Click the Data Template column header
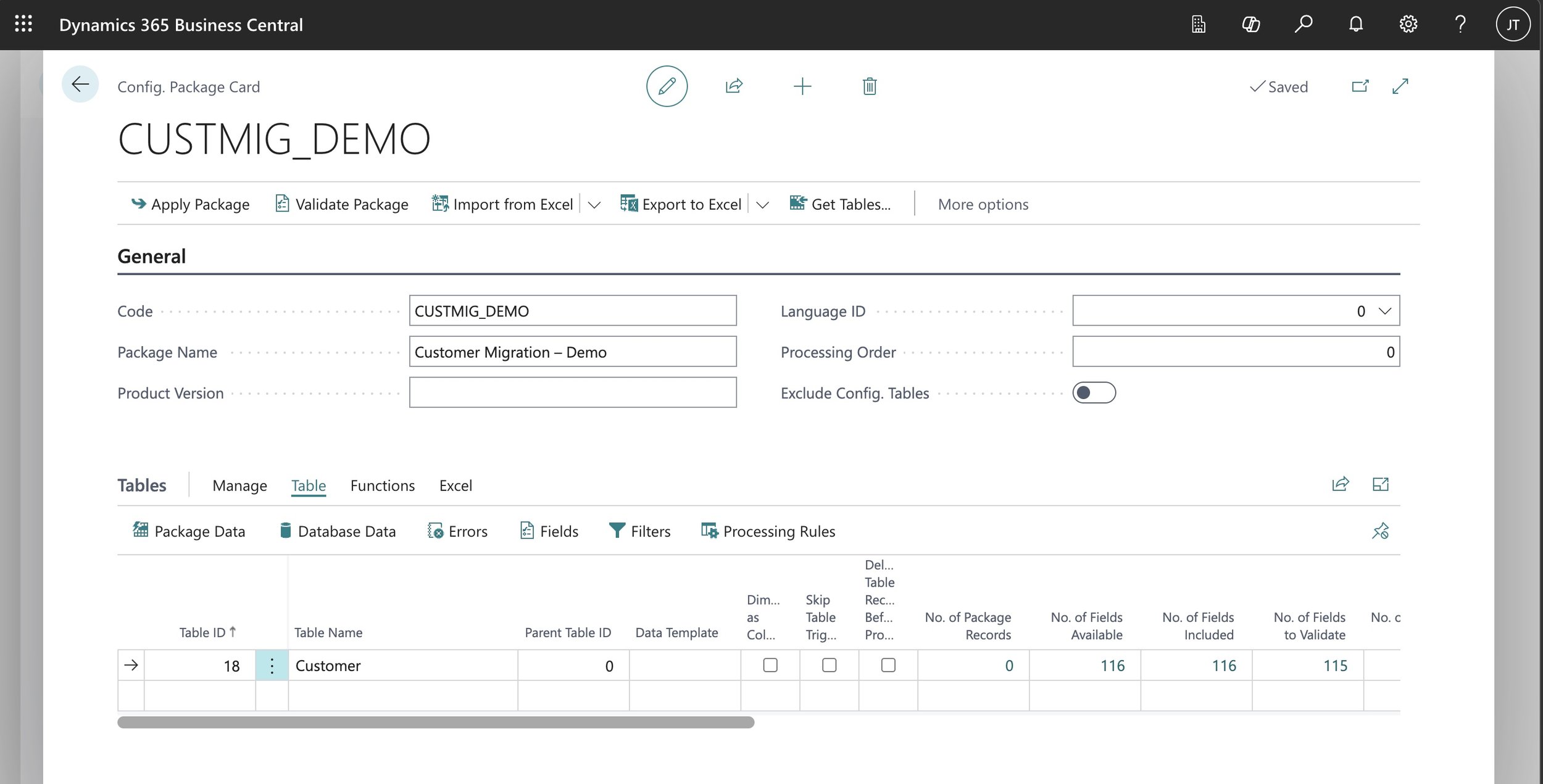 (676, 632)
